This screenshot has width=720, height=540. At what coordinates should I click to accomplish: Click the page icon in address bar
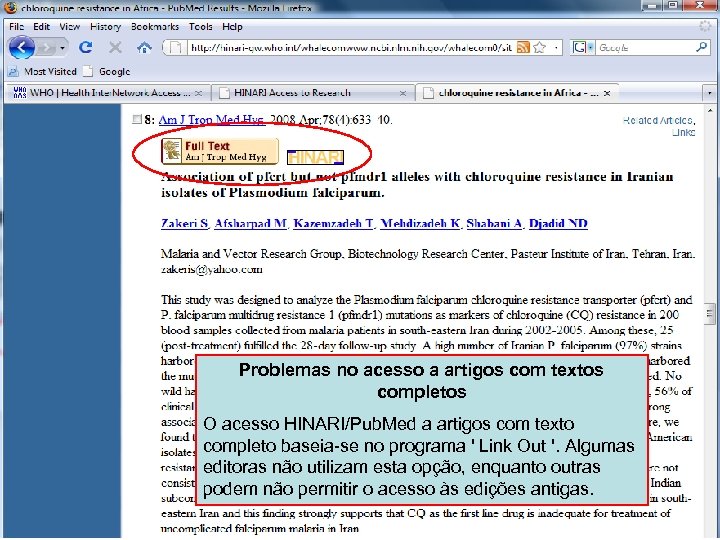pos(175,47)
